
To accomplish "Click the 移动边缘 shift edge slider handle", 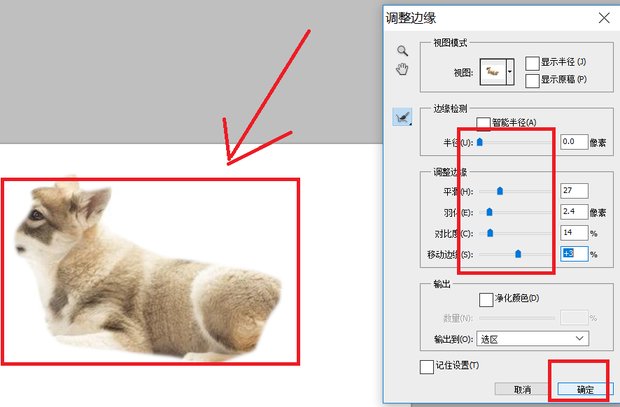I will (518, 254).
